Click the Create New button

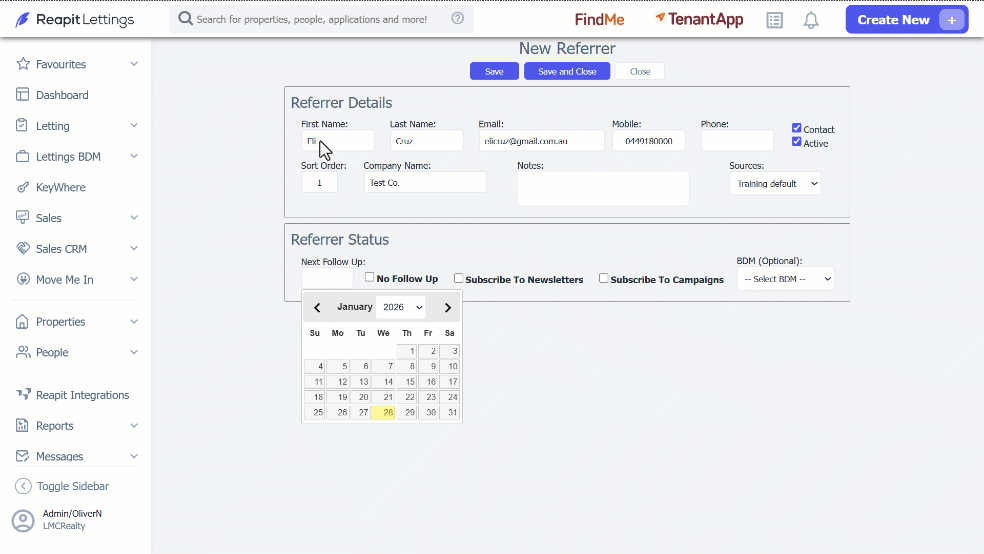pyautogui.click(x=907, y=19)
